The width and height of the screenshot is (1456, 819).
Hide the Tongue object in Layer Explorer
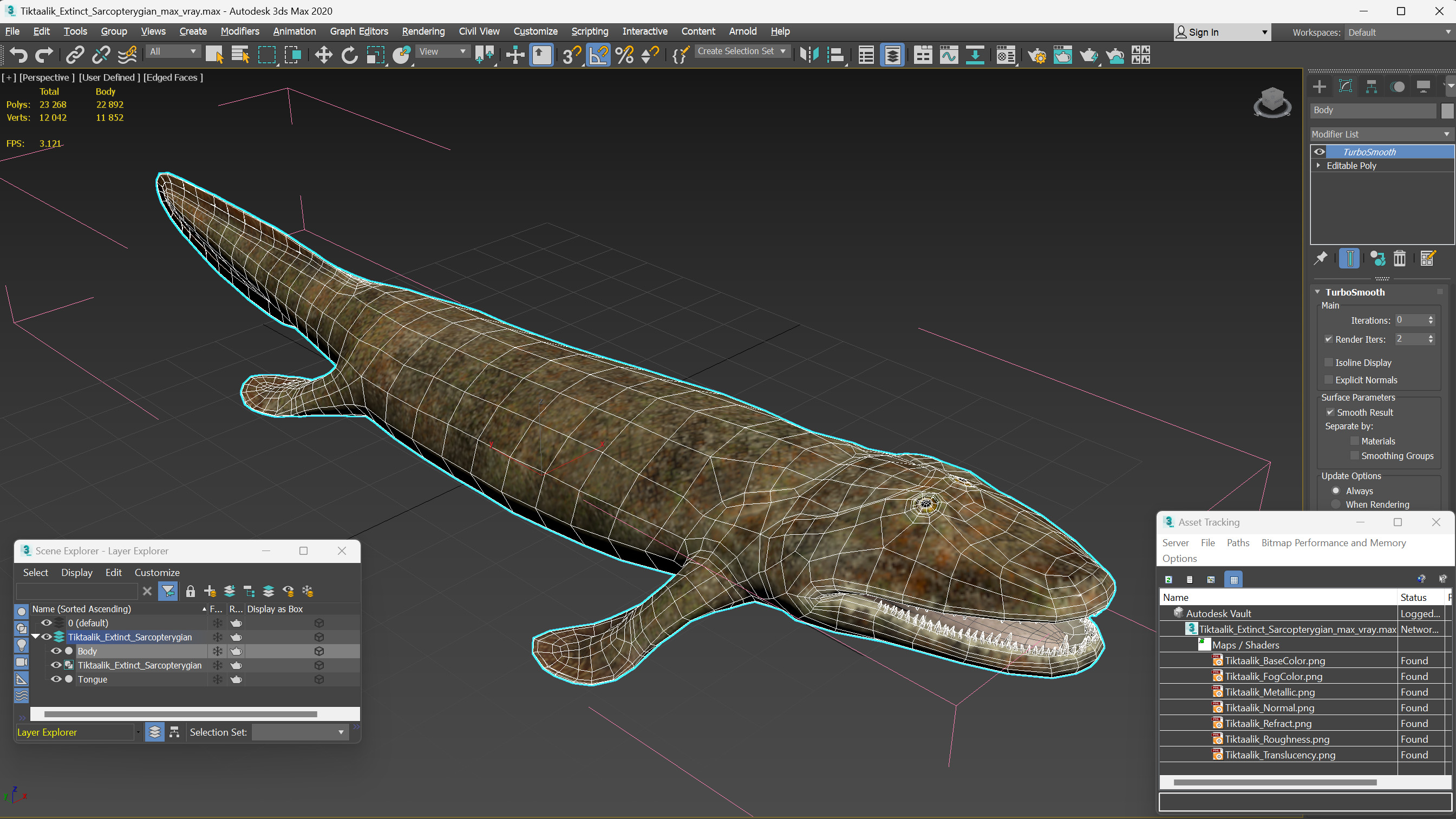(x=55, y=679)
